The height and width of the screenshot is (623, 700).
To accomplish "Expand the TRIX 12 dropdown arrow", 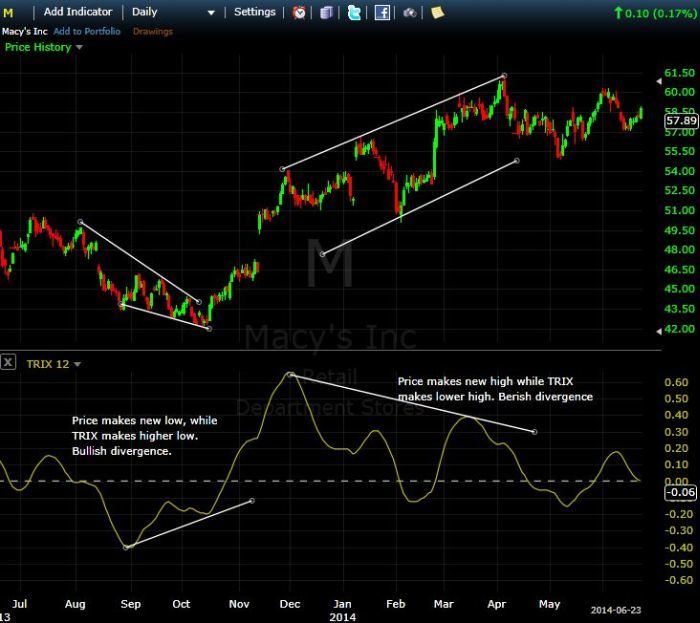I will click(x=77, y=365).
